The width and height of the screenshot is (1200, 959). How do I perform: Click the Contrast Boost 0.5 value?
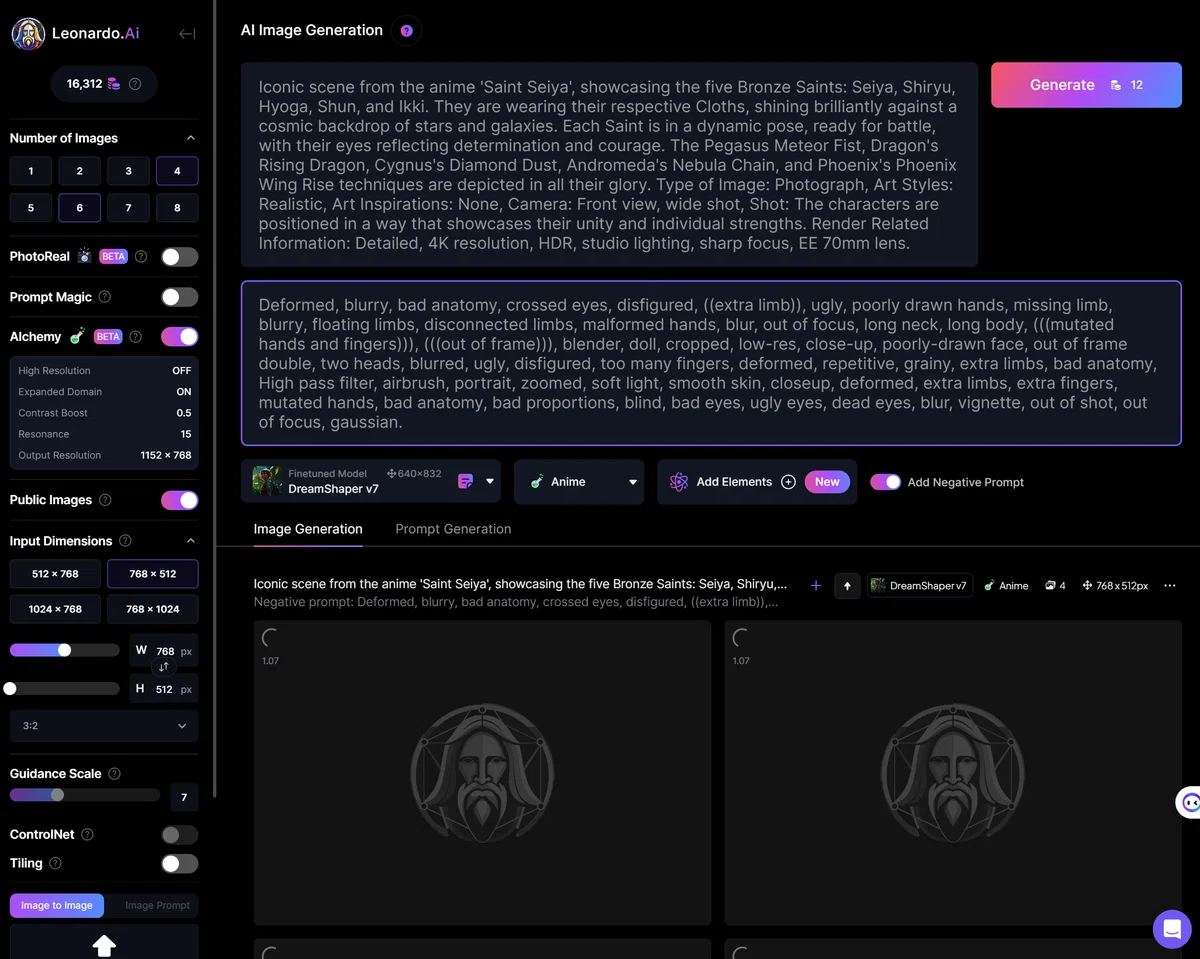pyautogui.click(x=184, y=413)
